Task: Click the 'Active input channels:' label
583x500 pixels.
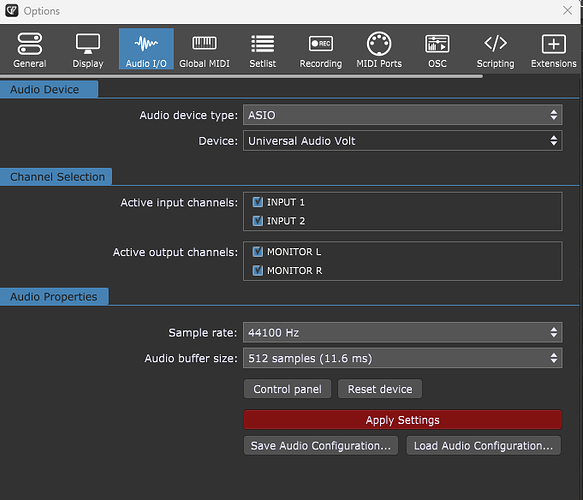Action: (179, 203)
